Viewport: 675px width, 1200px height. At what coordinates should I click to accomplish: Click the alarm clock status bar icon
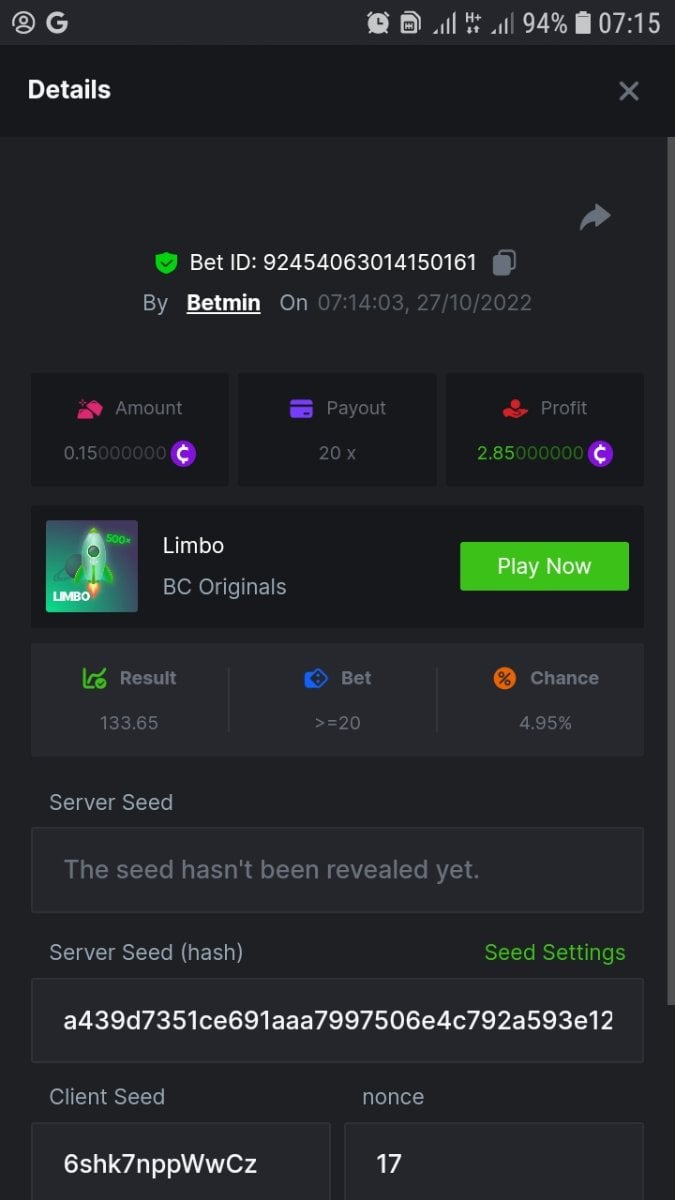(x=378, y=22)
